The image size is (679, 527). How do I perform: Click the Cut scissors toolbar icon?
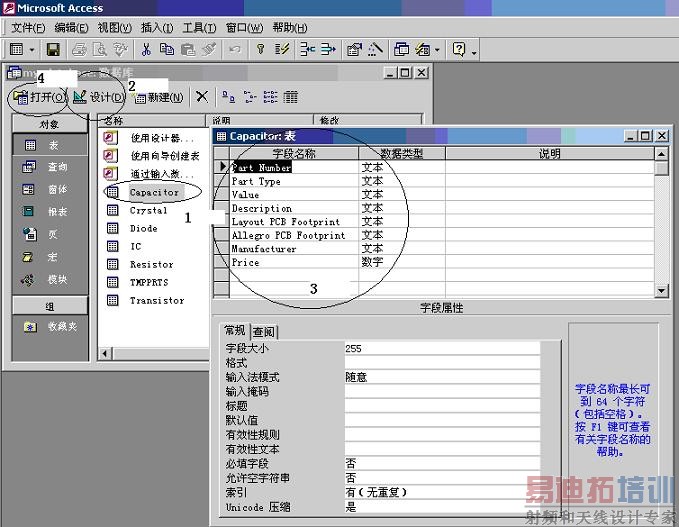146,49
